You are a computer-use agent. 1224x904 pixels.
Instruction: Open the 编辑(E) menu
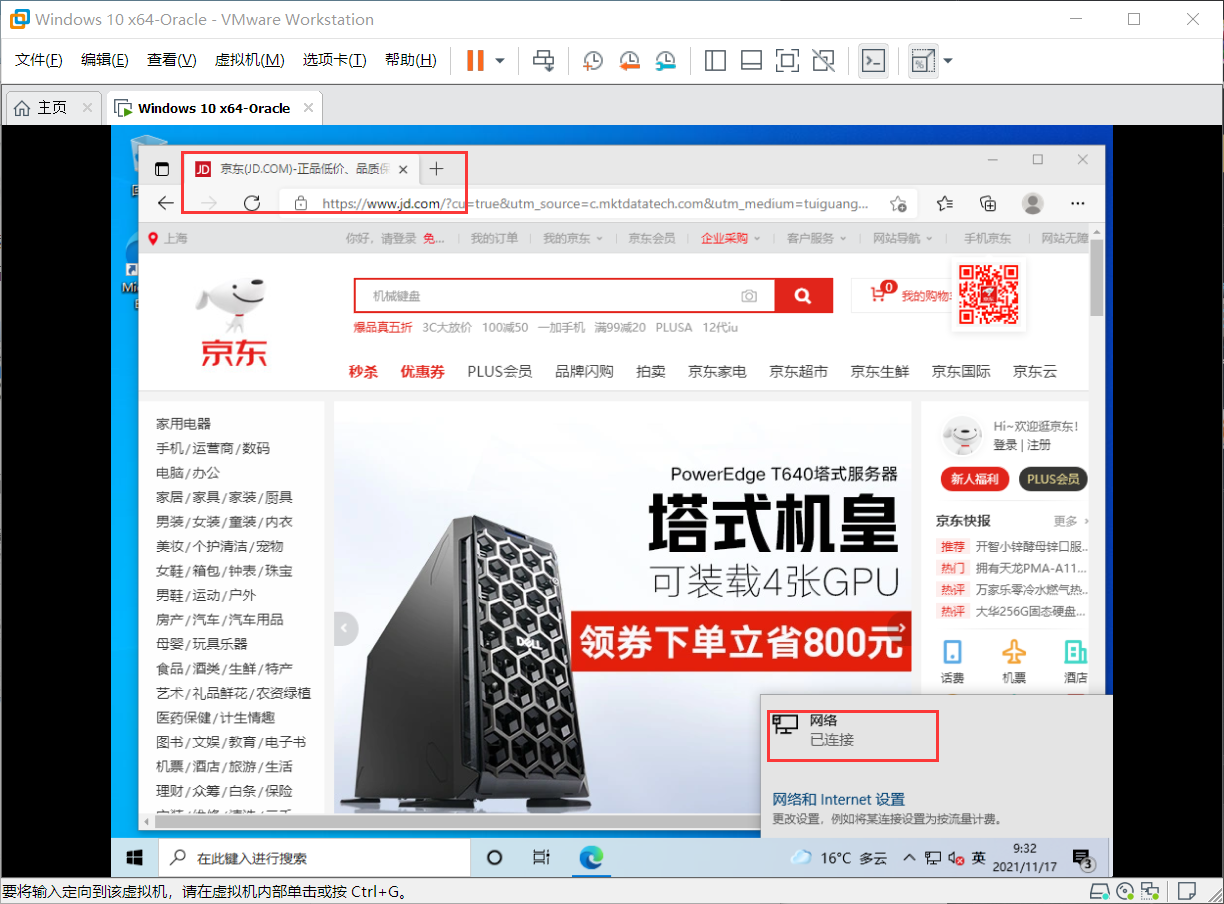coord(105,60)
